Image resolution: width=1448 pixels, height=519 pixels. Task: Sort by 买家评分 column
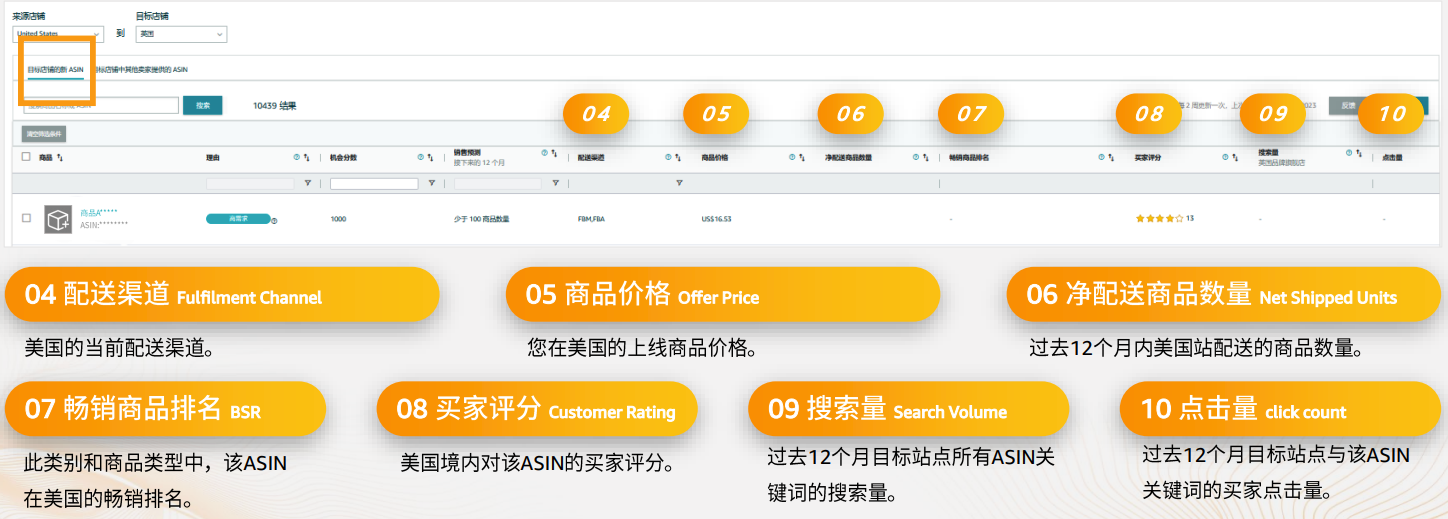coord(1236,158)
